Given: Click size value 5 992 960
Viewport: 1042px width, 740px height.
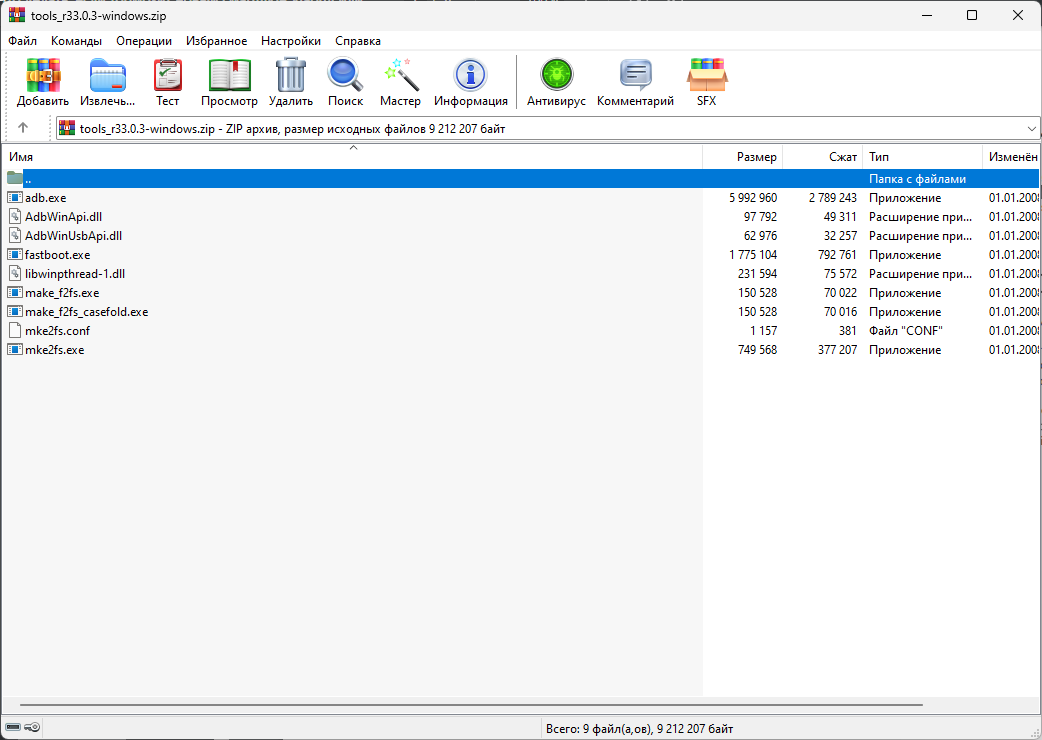Looking at the screenshot, I should point(753,197).
